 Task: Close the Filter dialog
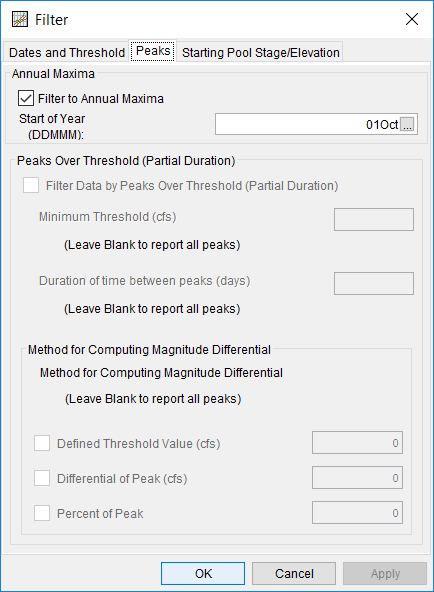click(x=412, y=19)
